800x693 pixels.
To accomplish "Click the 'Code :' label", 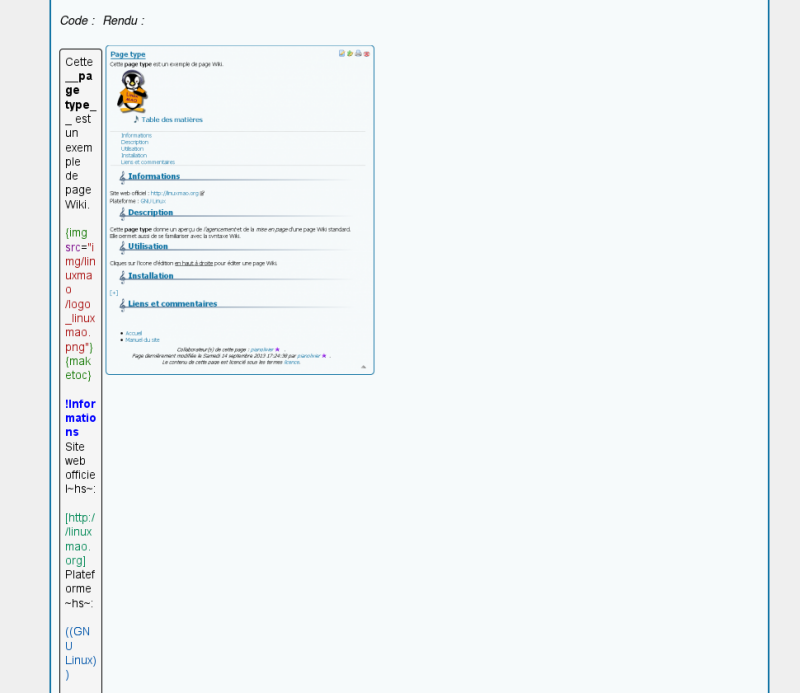I will click(x=78, y=21).
